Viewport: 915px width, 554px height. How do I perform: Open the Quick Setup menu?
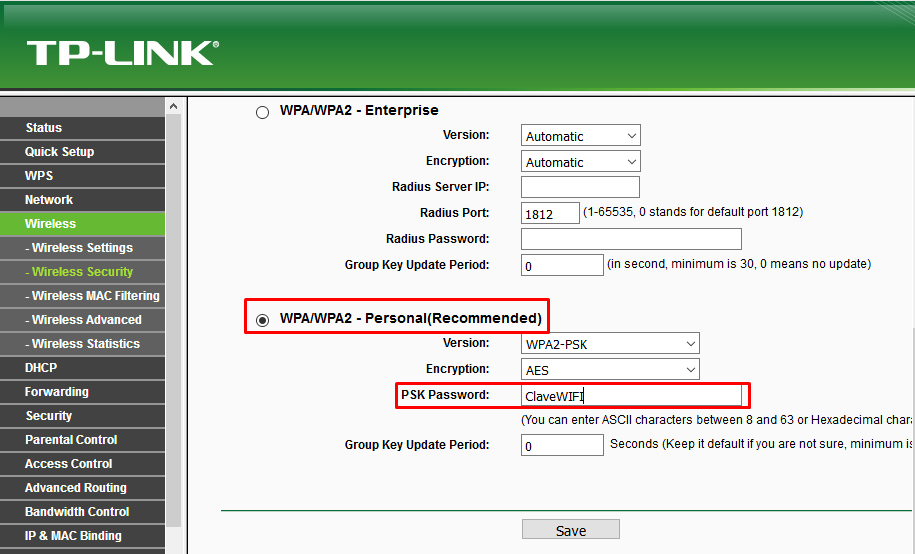(60, 152)
